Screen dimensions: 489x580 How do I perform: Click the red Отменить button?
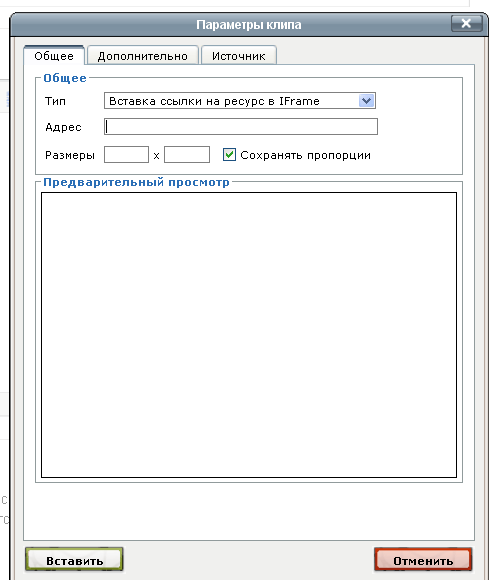pos(423,560)
